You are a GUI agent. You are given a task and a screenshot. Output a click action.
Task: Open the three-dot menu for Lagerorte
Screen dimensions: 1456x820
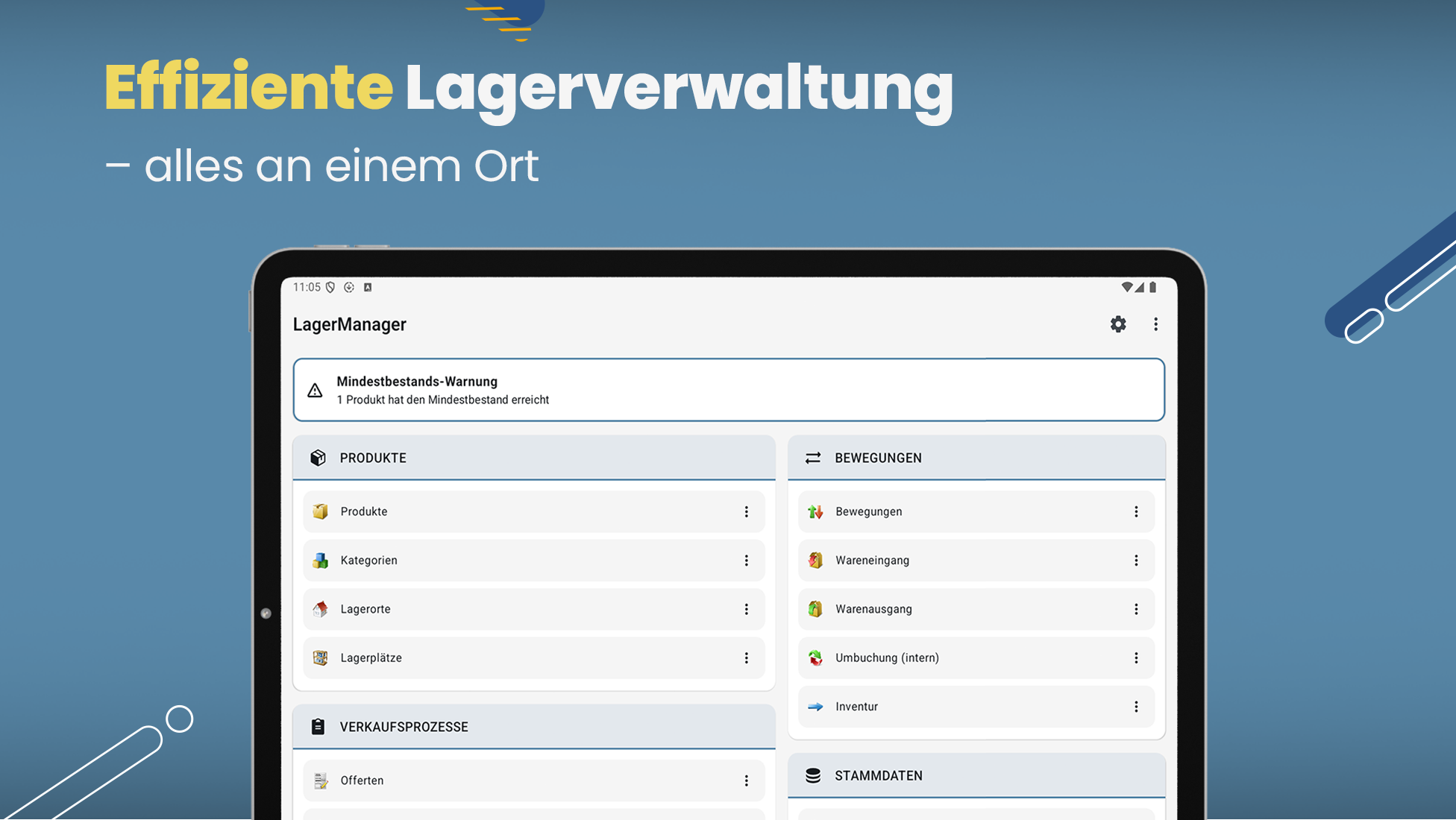746,609
